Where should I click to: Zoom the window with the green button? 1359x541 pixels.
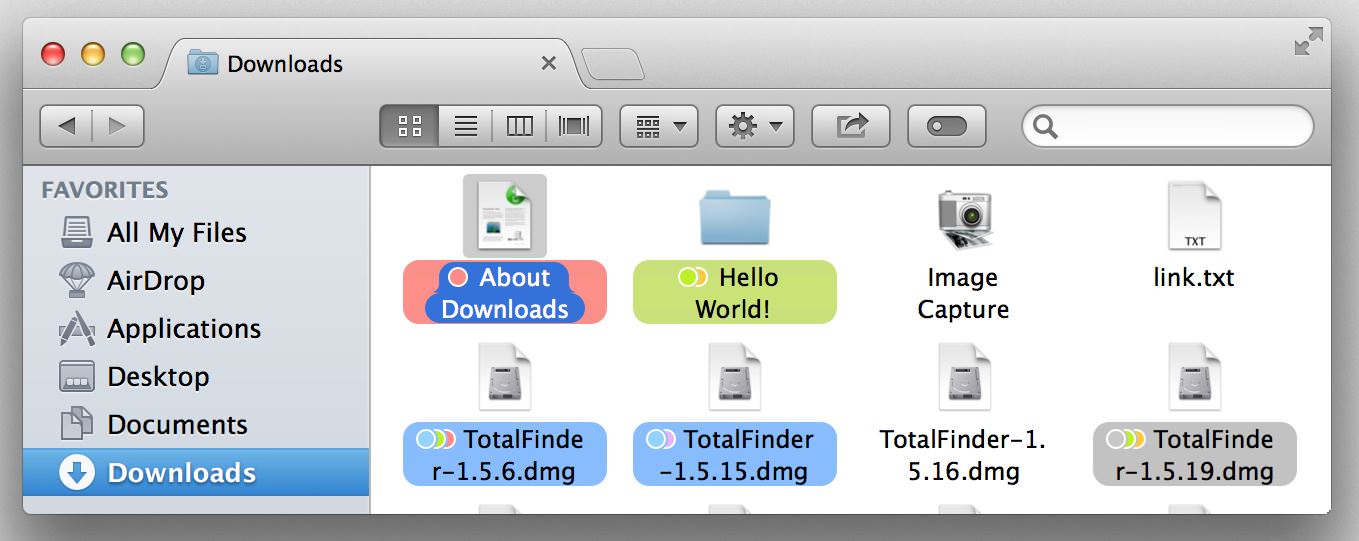pyautogui.click(x=133, y=54)
